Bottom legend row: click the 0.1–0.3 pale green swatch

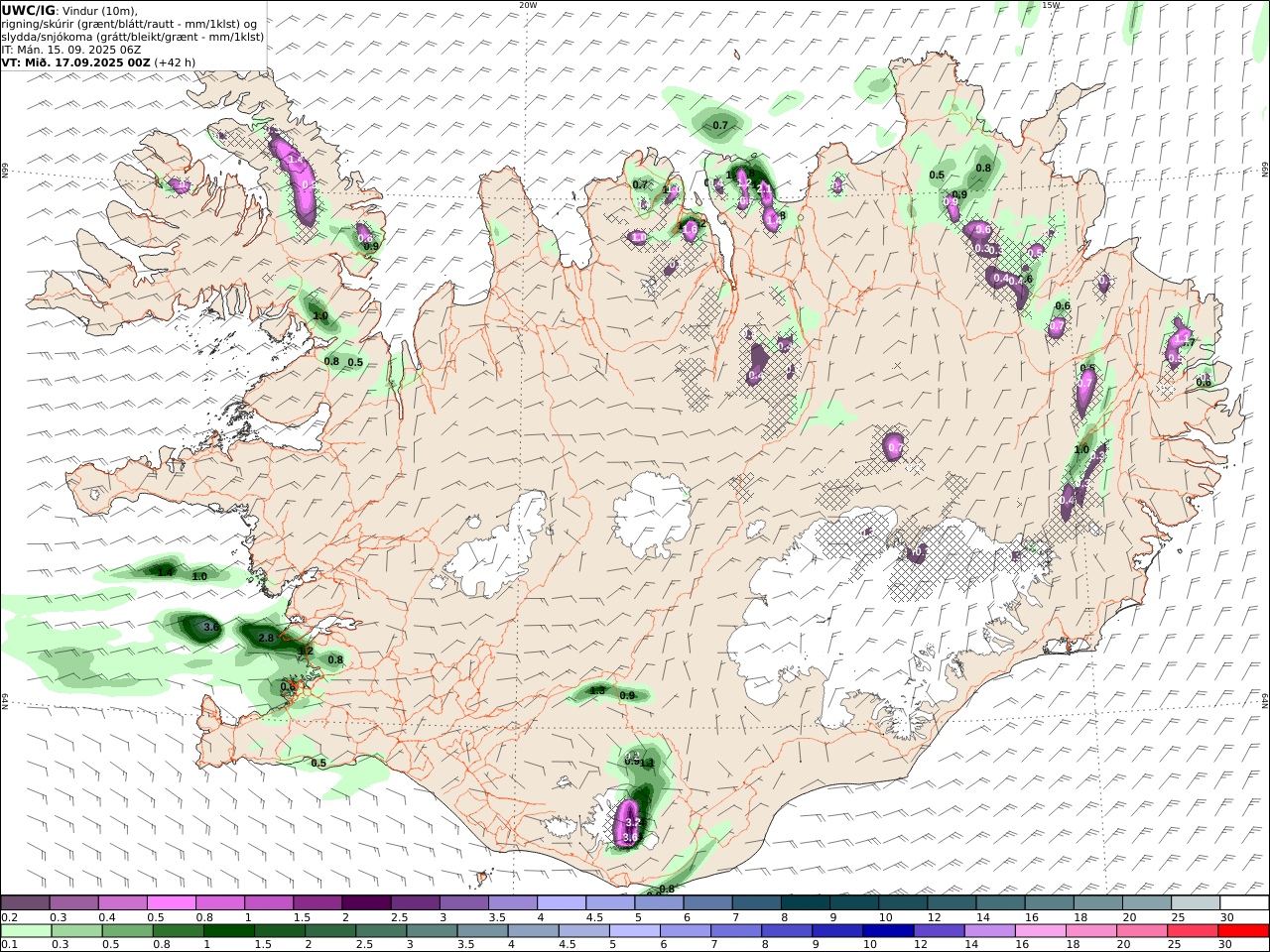tap(27, 931)
